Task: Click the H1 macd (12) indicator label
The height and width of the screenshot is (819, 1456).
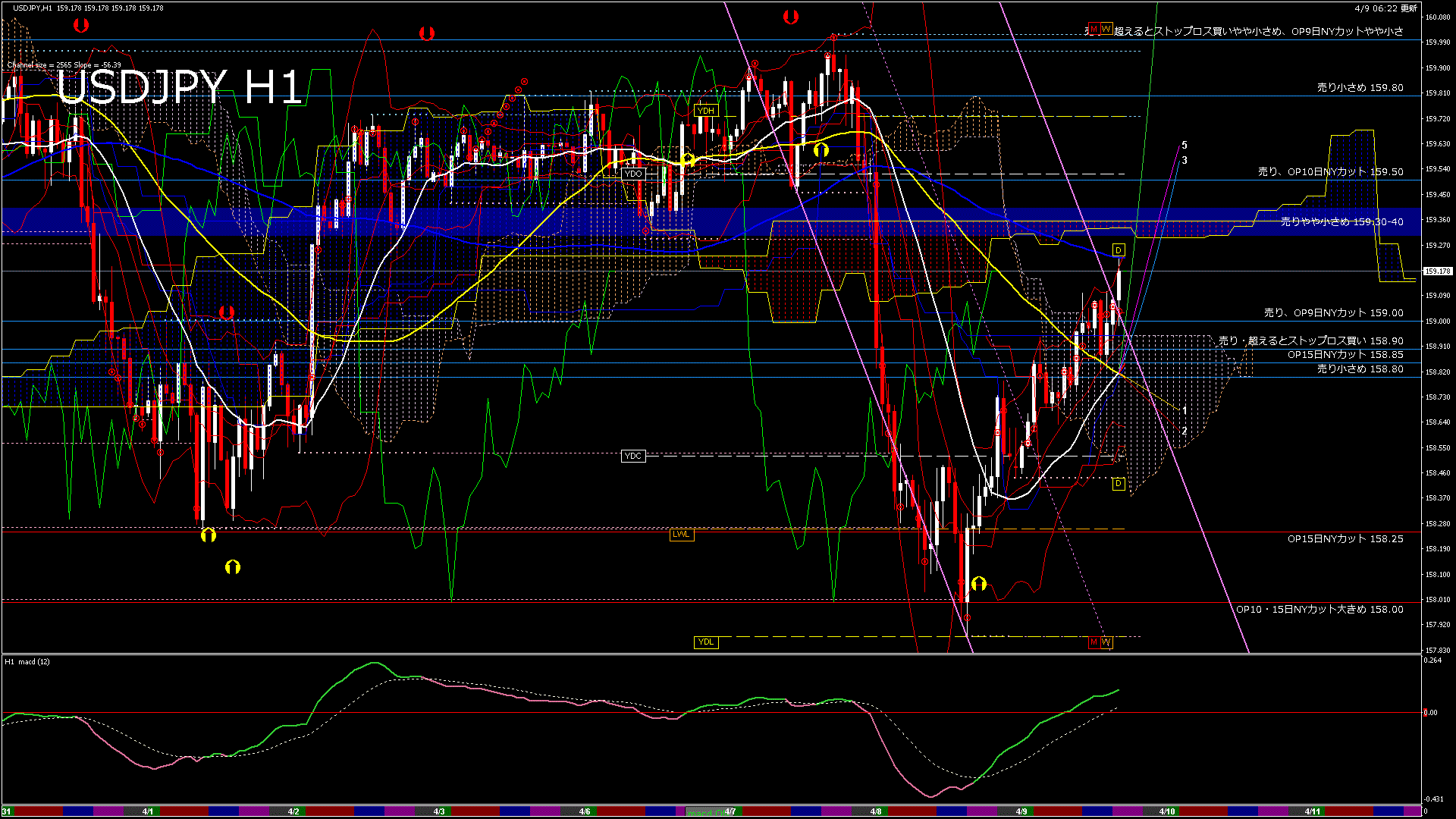Action: (27, 662)
